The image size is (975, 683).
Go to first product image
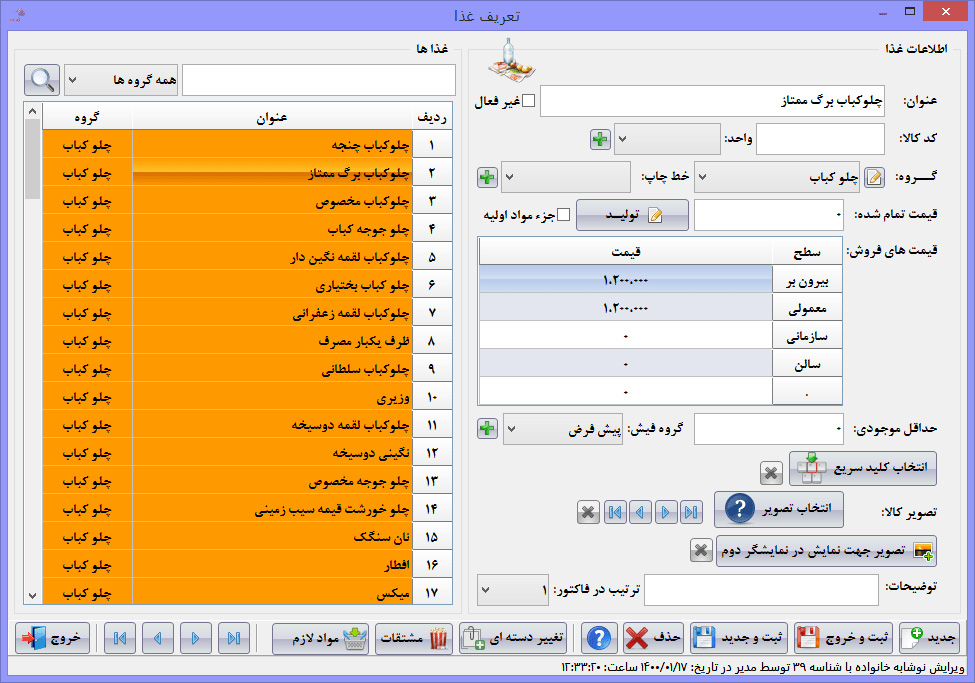click(x=615, y=513)
